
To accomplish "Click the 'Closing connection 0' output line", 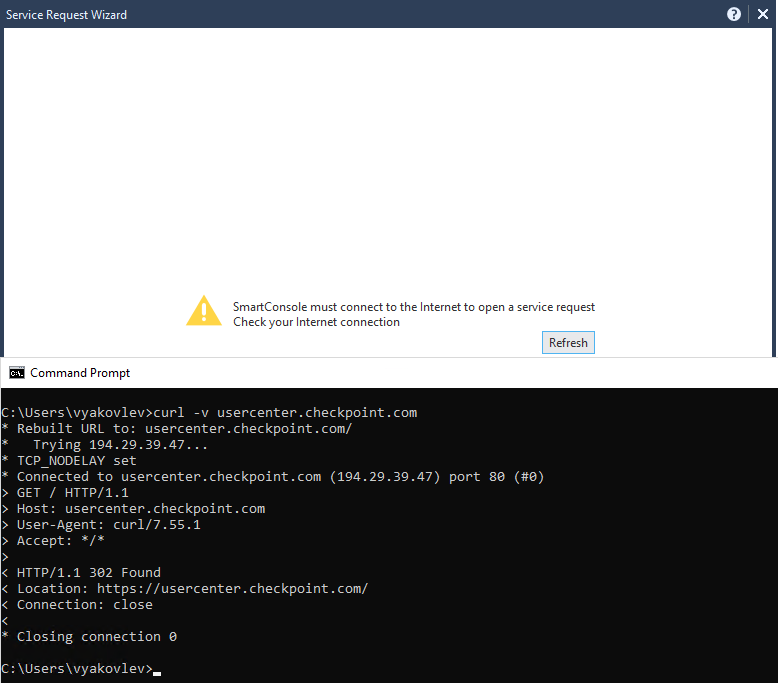I will pyautogui.click(x=96, y=636).
